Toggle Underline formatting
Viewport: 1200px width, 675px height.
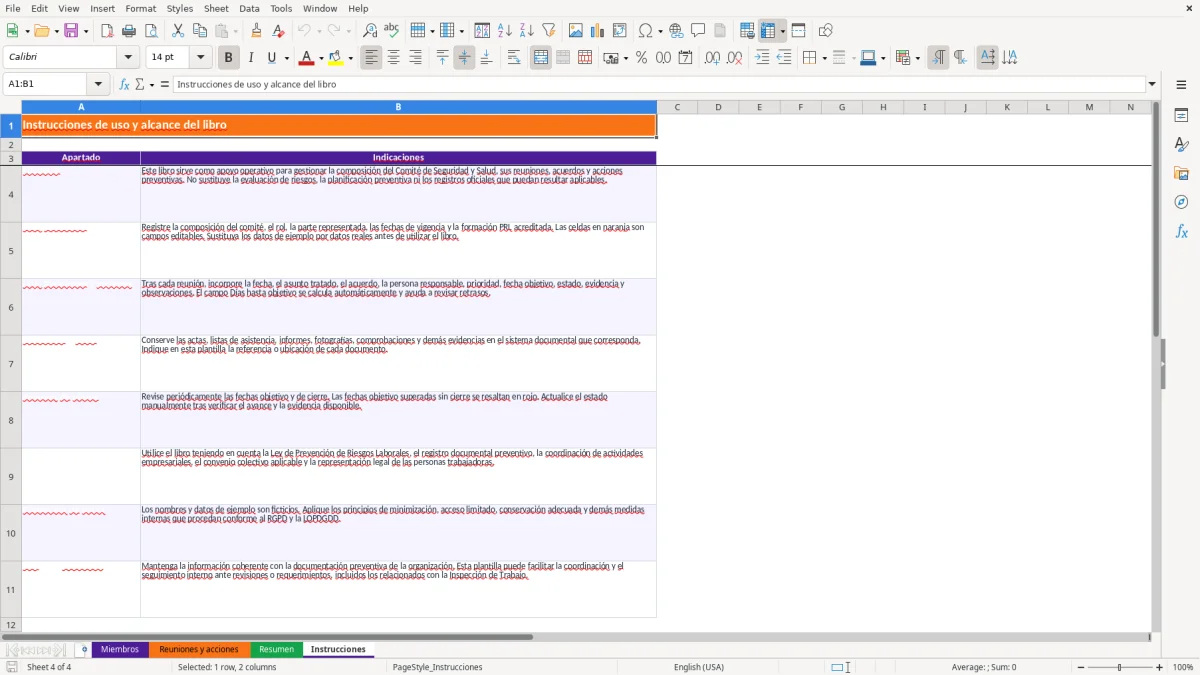click(x=272, y=58)
